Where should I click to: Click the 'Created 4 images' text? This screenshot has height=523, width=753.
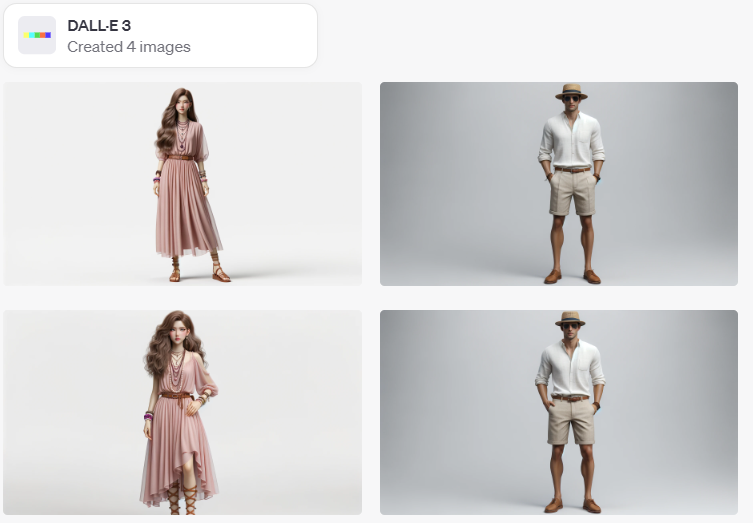point(129,47)
